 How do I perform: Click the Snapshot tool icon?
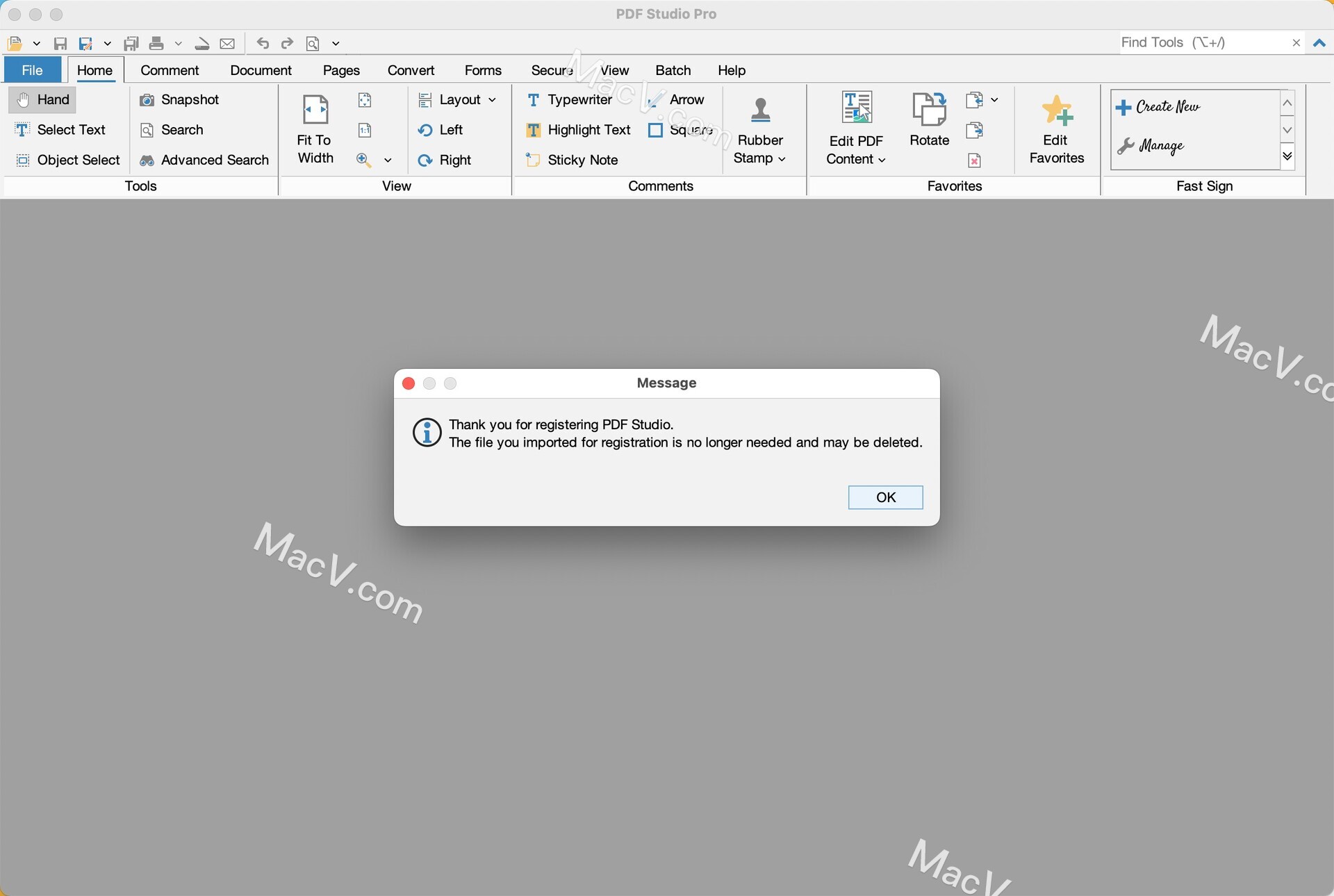[147, 99]
